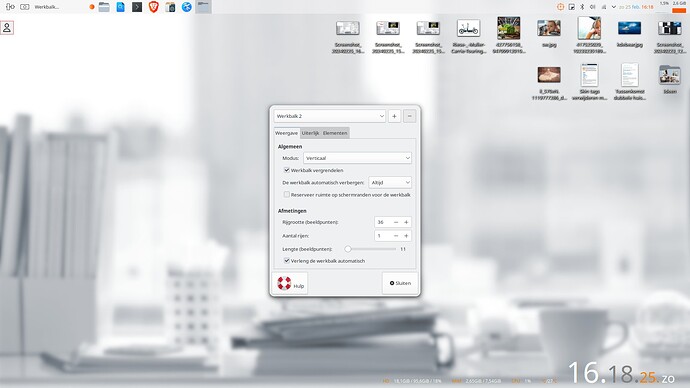The image size is (690, 388).
Task: Switch to the Uiterlijk tab
Action: tap(310, 133)
